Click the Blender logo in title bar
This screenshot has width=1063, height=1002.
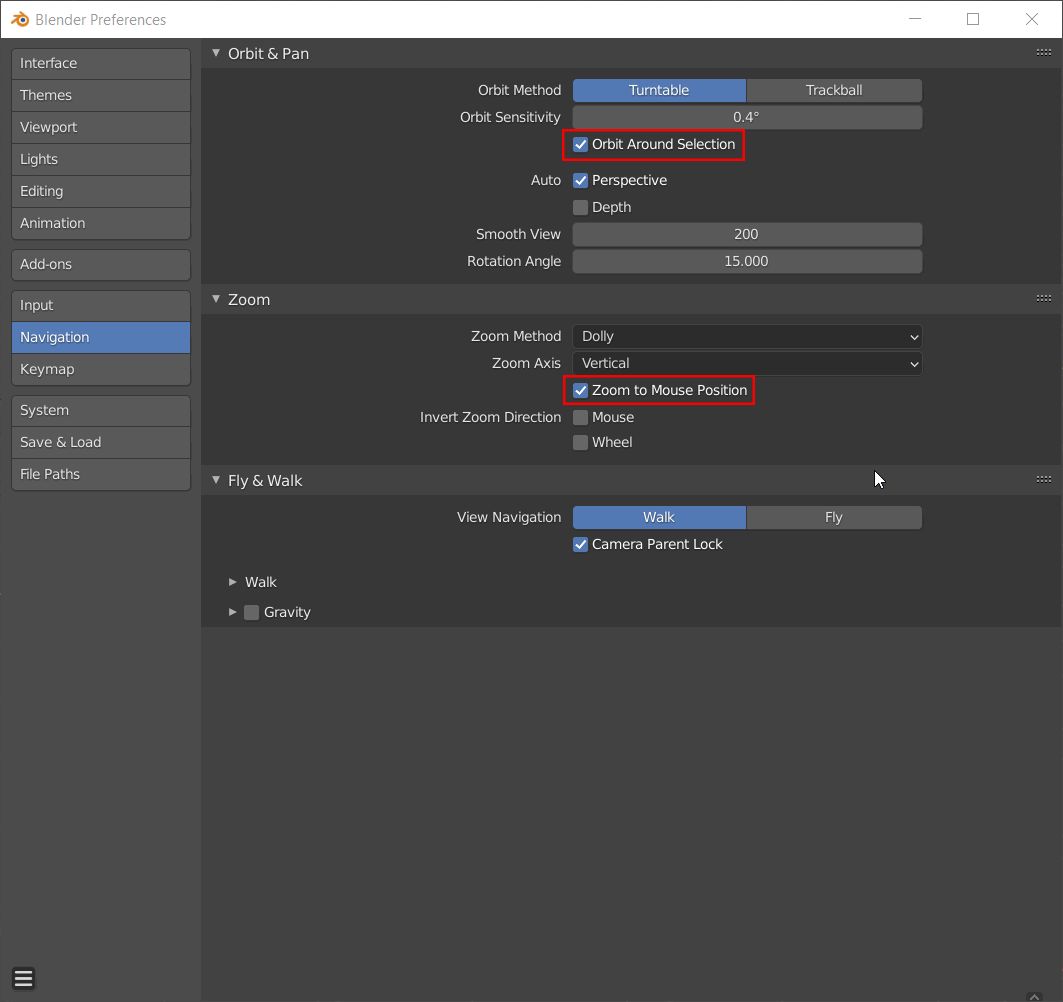pos(20,20)
